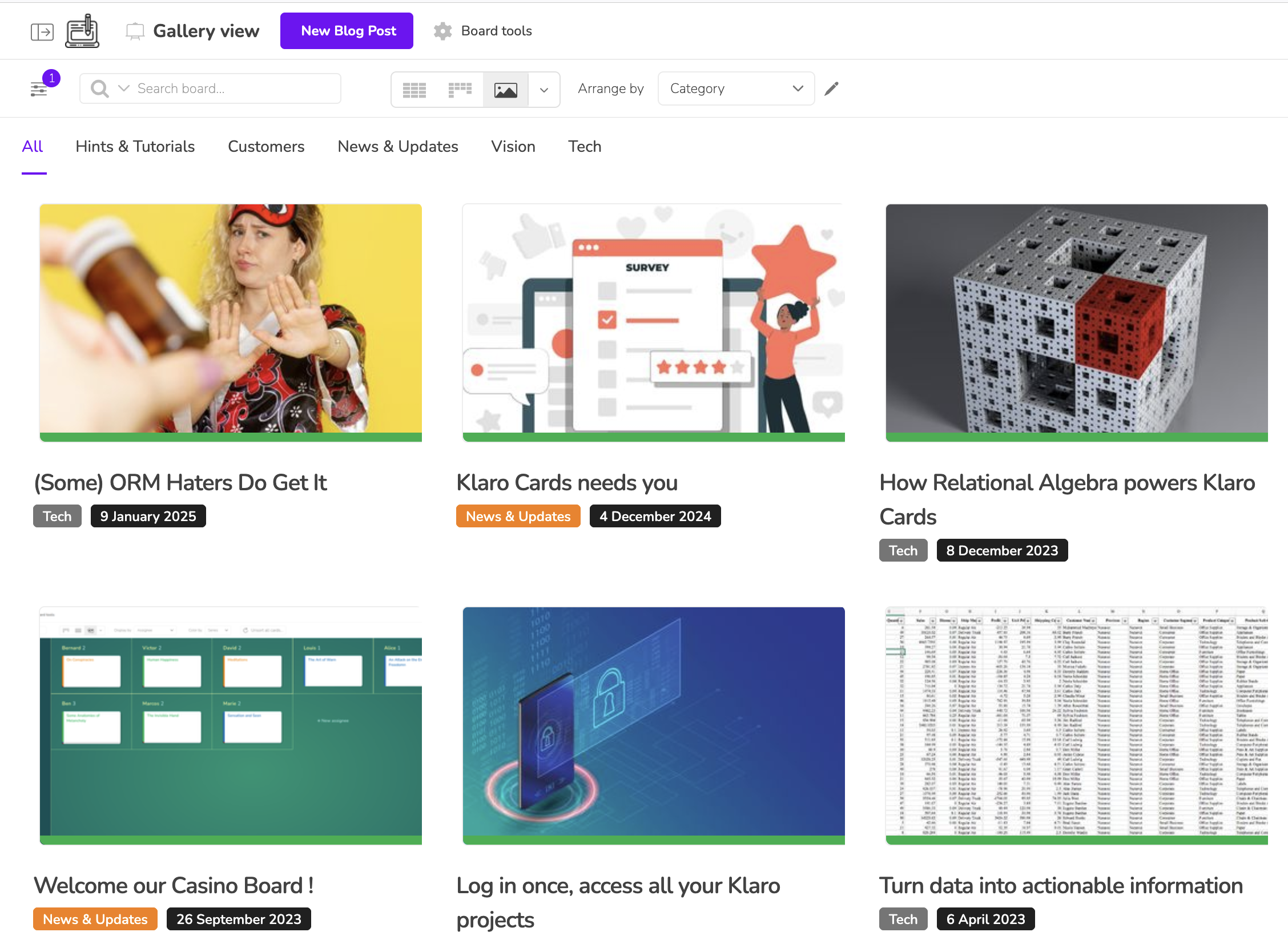The width and height of the screenshot is (1288, 936).
Task: Open "Log in once, access all" post
Action: [x=618, y=903]
